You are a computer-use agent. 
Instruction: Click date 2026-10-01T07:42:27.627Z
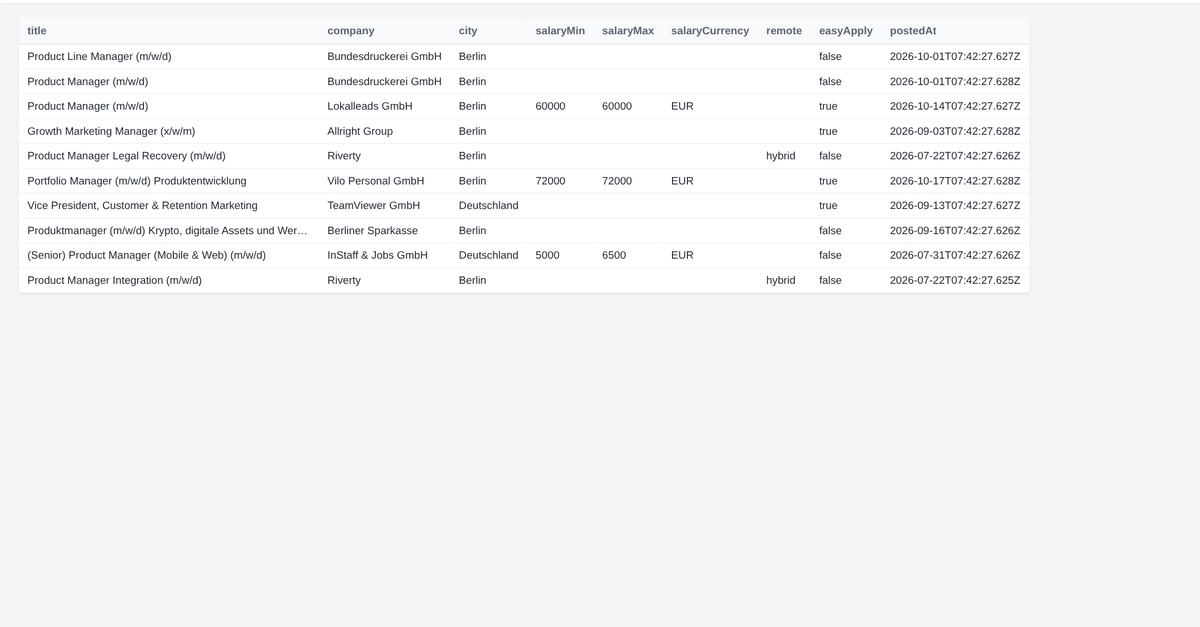point(955,56)
